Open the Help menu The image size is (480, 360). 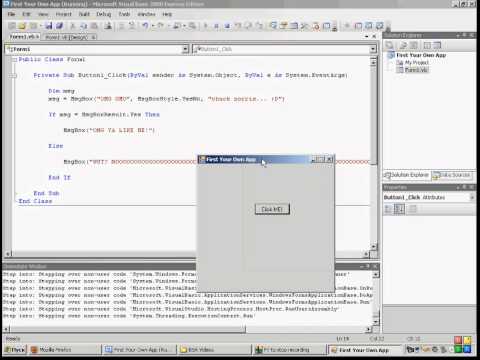(x=167, y=14)
